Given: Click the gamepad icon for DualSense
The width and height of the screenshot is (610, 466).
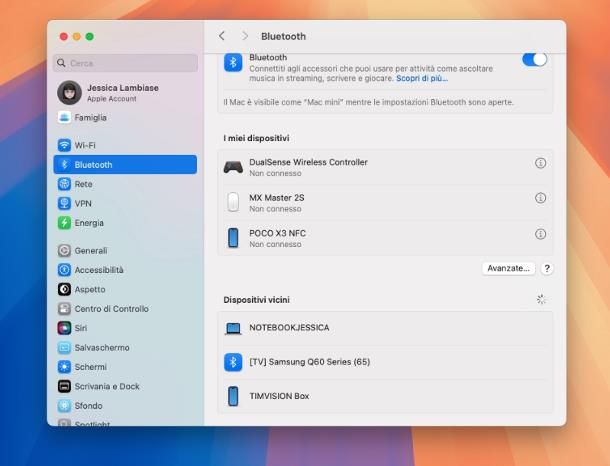Looking at the screenshot, I should [233, 167].
